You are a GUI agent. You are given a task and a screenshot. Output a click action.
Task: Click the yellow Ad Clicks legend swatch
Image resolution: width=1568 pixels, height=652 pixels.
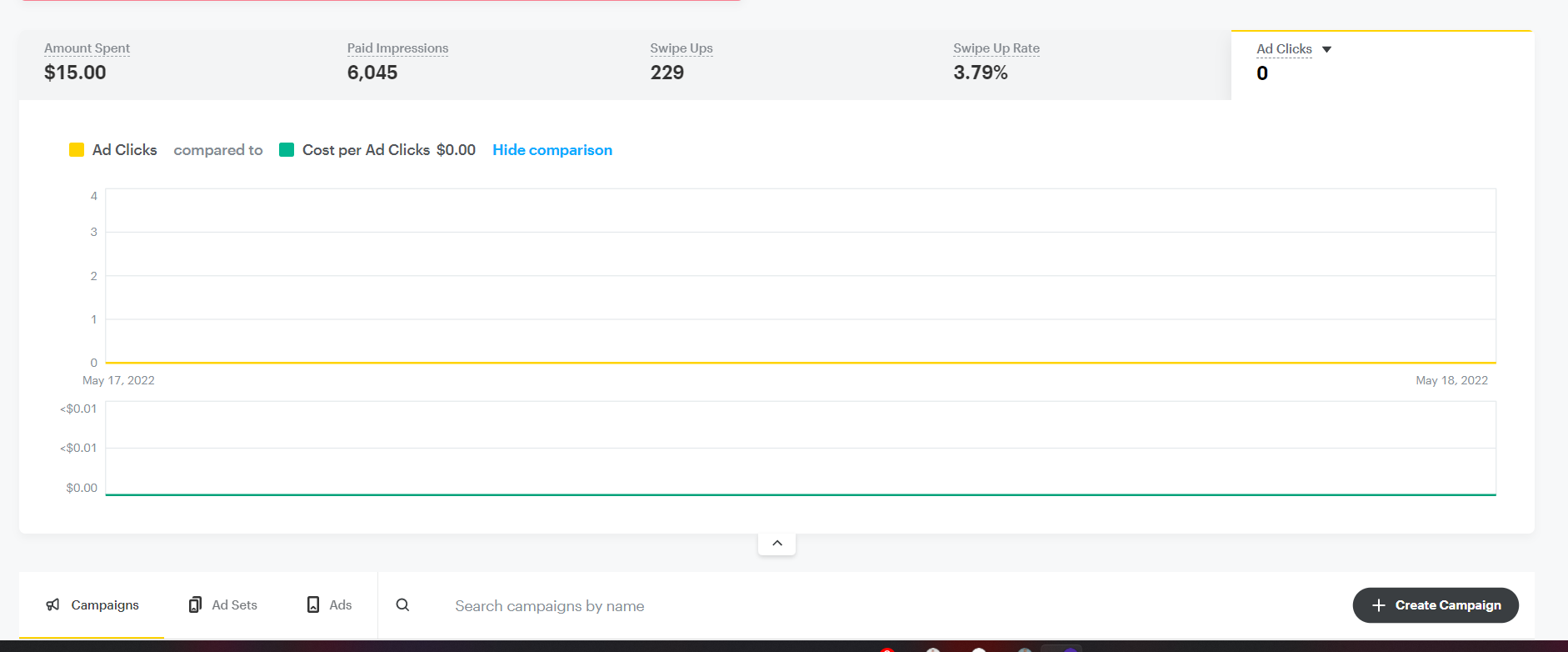coord(77,150)
